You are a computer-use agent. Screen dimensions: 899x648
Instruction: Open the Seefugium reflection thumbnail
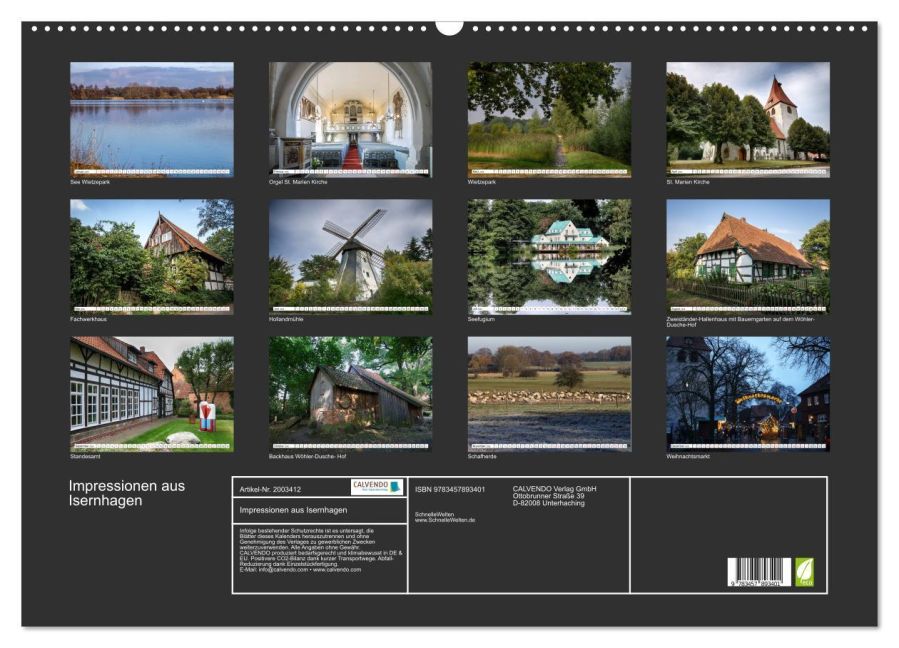point(549,256)
